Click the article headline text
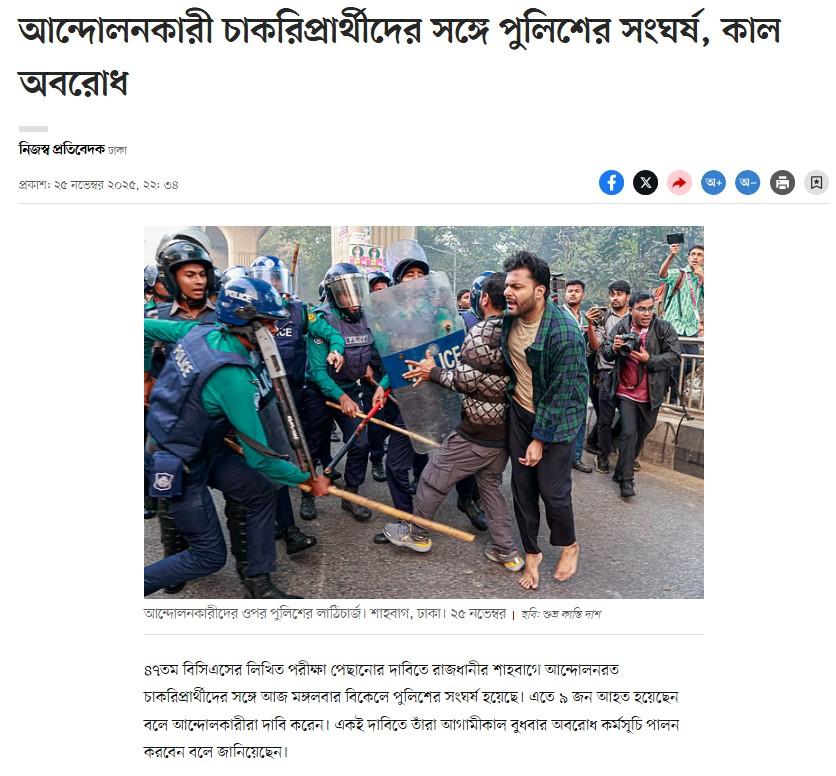Screen dimensions: 836x776 [399, 57]
